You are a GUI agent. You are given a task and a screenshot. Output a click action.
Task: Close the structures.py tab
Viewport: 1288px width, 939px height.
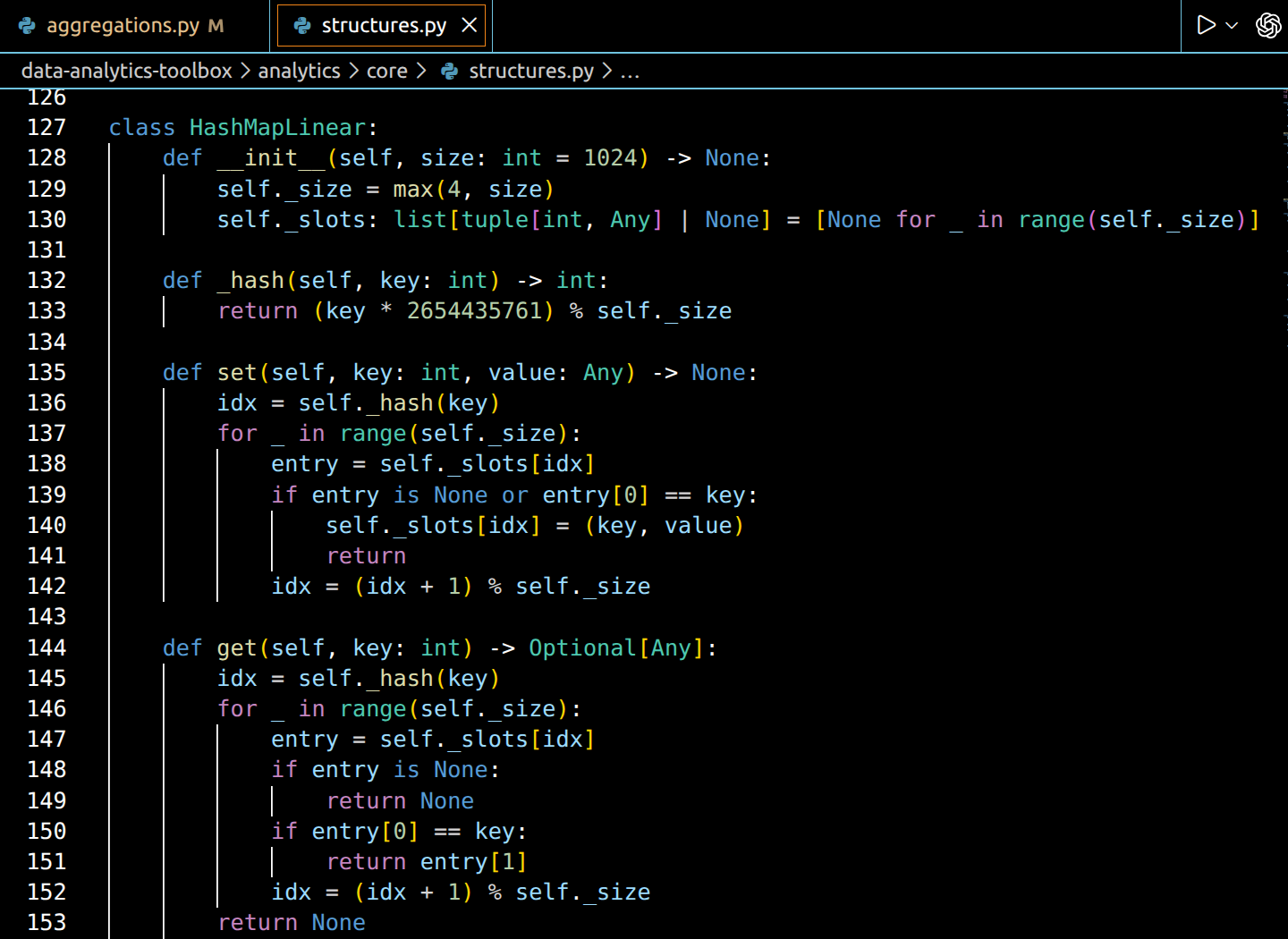click(469, 25)
